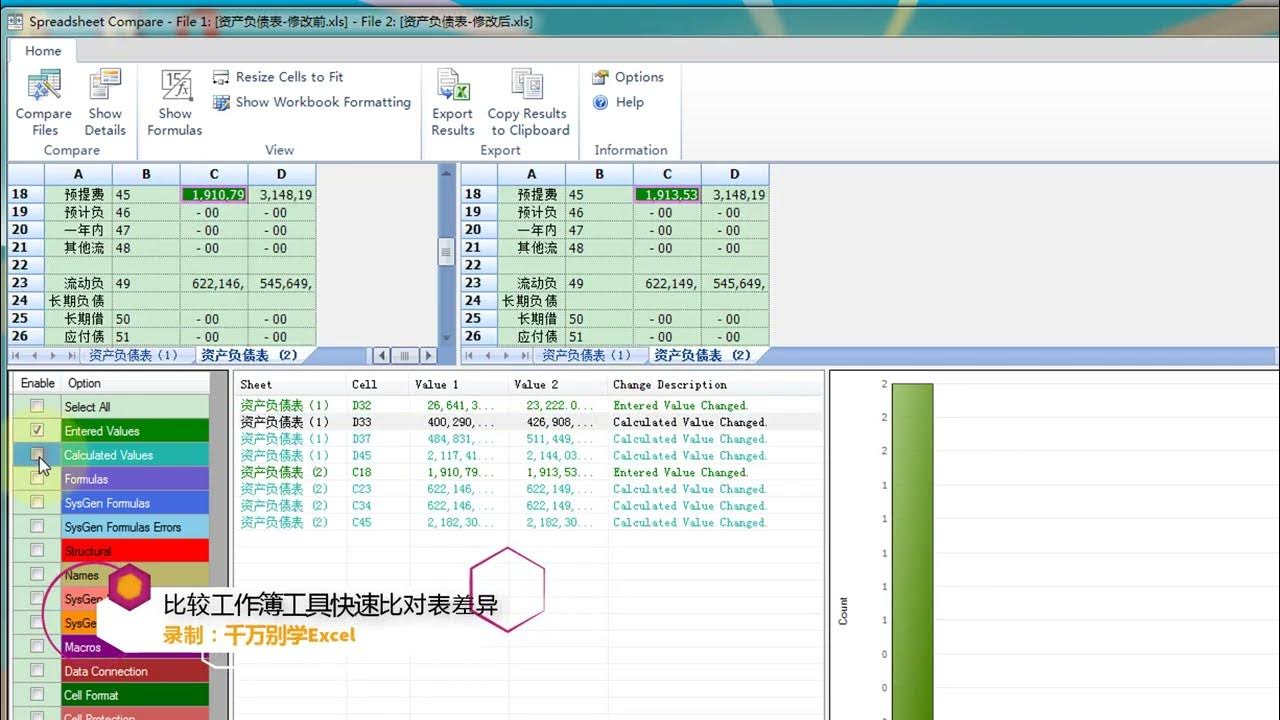Image resolution: width=1280 pixels, height=720 pixels.
Task: Click cell 622,149, in right pane
Action: click(x=667, y=284)
